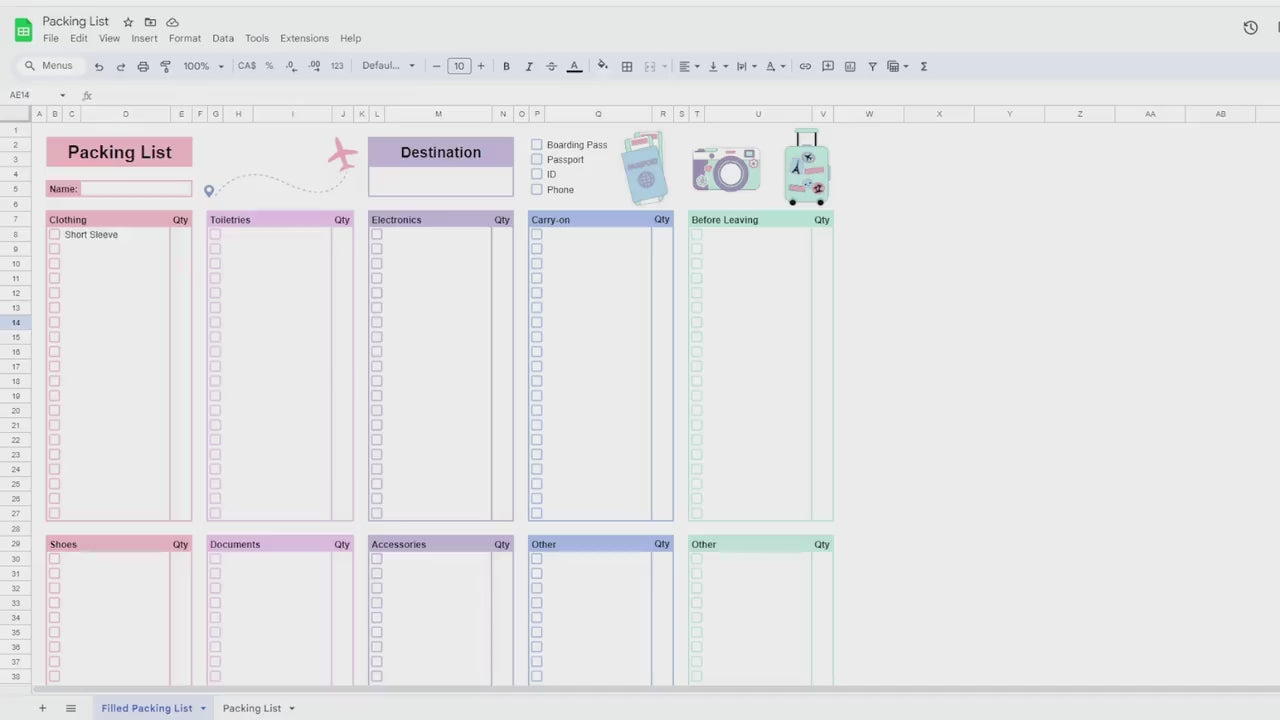Select the paint format roller tool

tap(166, 66)
